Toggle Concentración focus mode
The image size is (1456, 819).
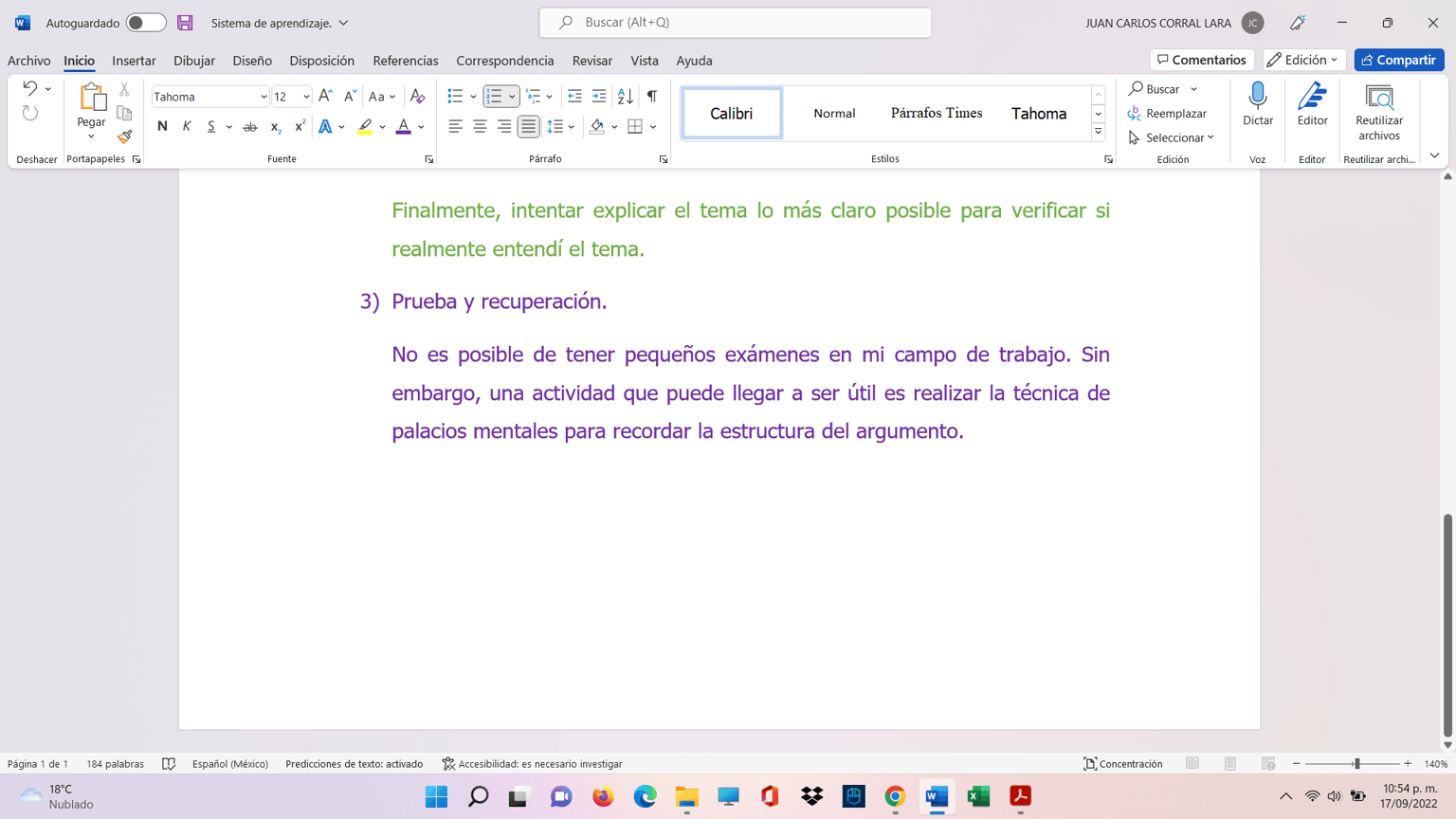(x=1123, y=764)
